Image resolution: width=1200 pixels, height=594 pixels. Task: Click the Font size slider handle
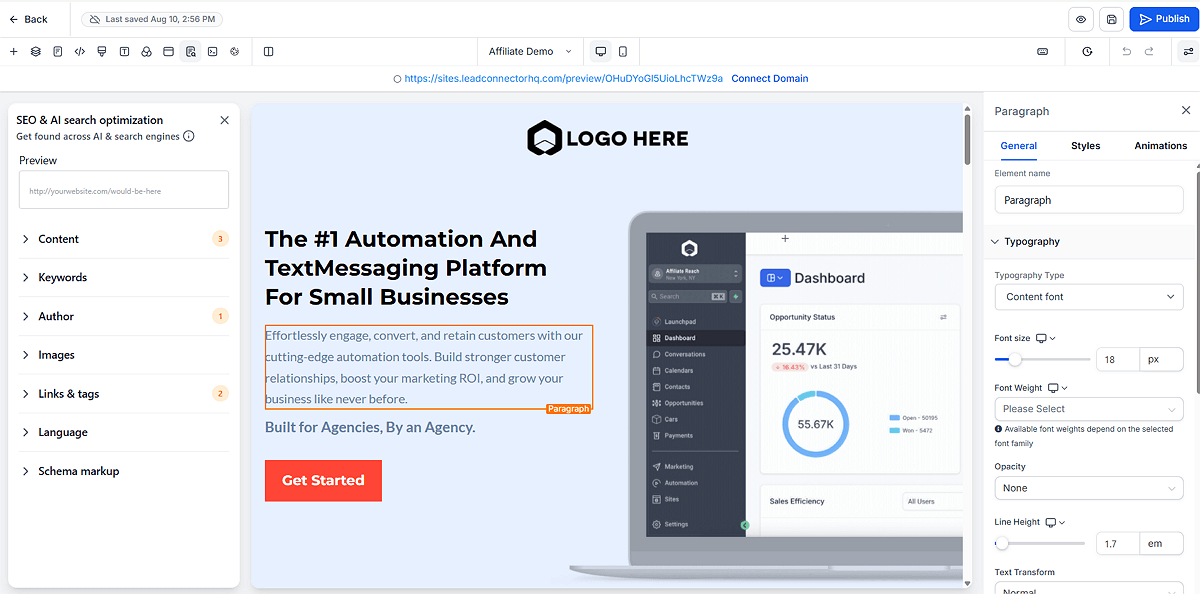pyautogui.click(x=1015, y=359)
